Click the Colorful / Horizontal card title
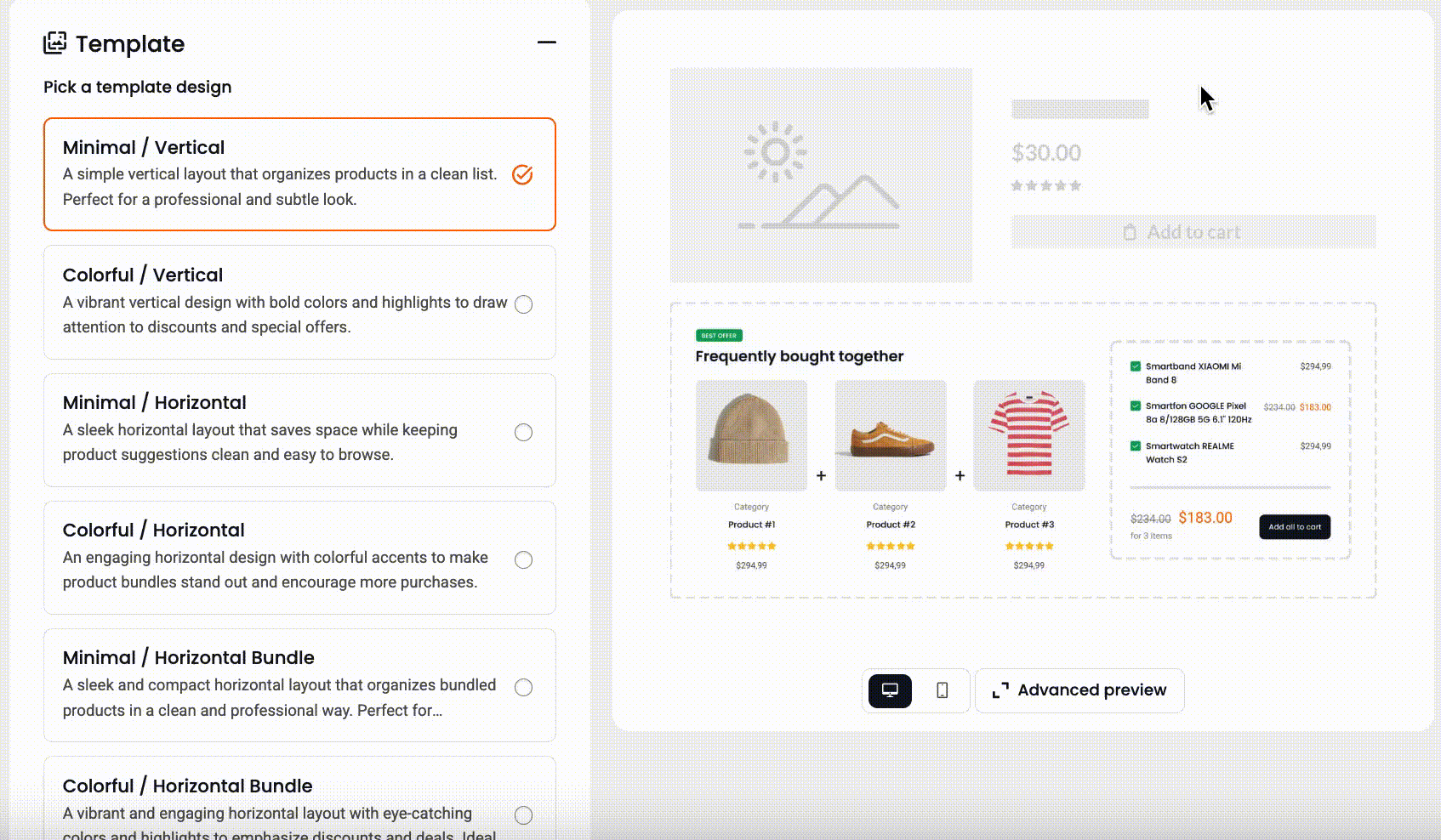Viewport: 1441px width, 840px height. point(153,531)
